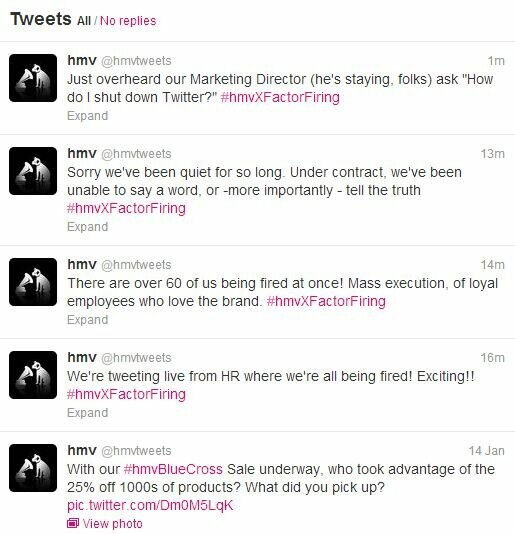The height and width of the screenshot is (534, 515).
Task: Expand the Marketing Director tweet
Action: click(x=88, y=116)
